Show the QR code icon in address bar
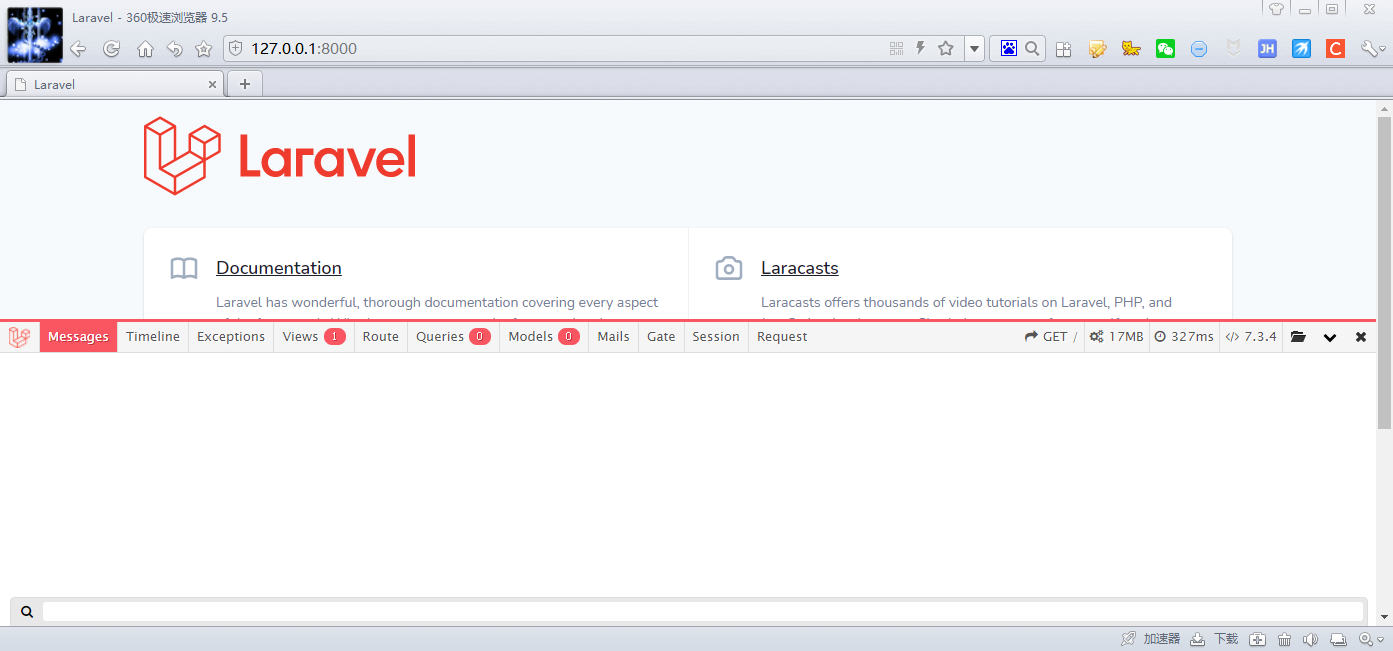The width and height of the screenshot is (1393, 651). 896,48
